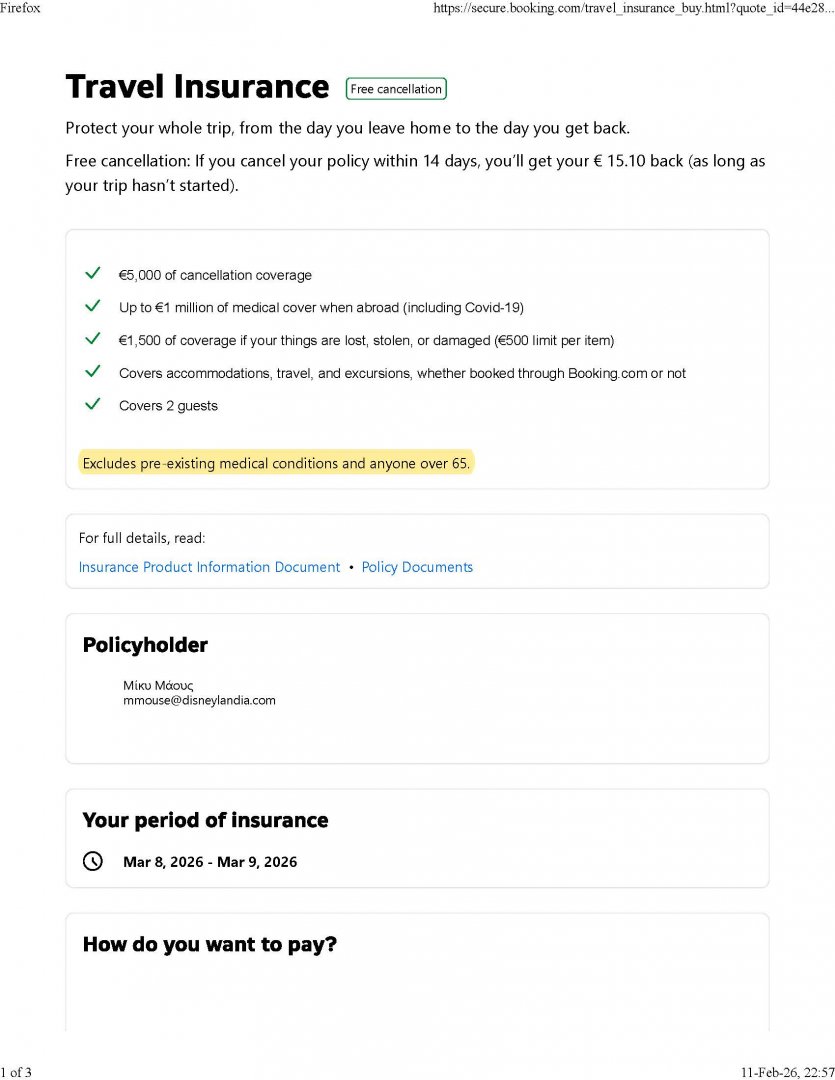The height and width of the screenshot is (1080, 835).
Task: Click the highlighted pre-existing conditions exclusion notice
Action: (x=276, y=463)
